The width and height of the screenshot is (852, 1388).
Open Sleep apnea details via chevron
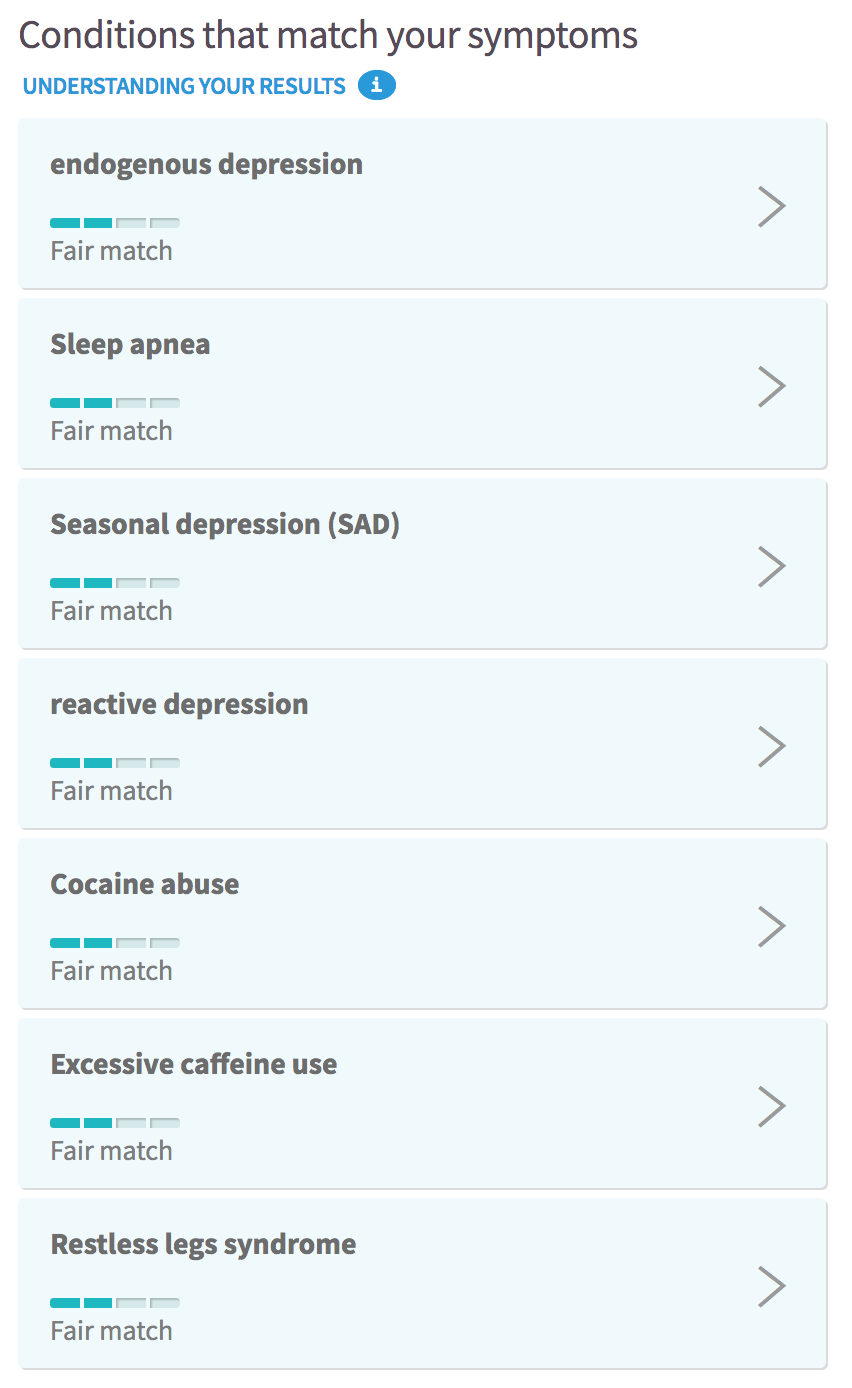771,386
